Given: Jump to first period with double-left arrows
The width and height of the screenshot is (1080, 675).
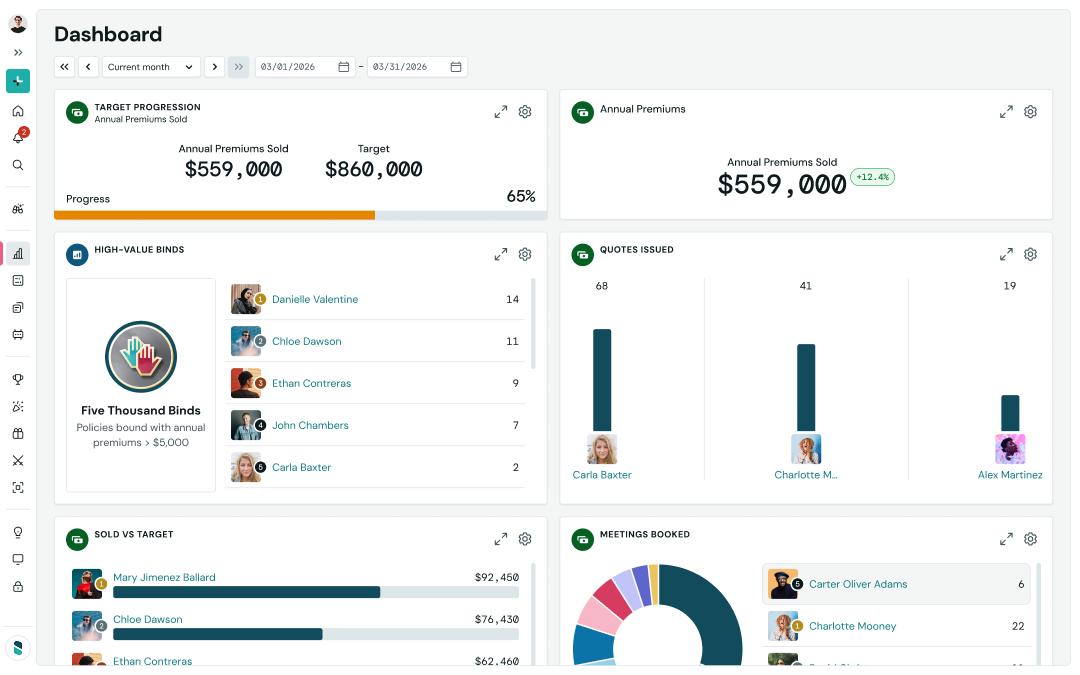Looking at the screenshot, I should pyautogui.click(x=64, y=67).
